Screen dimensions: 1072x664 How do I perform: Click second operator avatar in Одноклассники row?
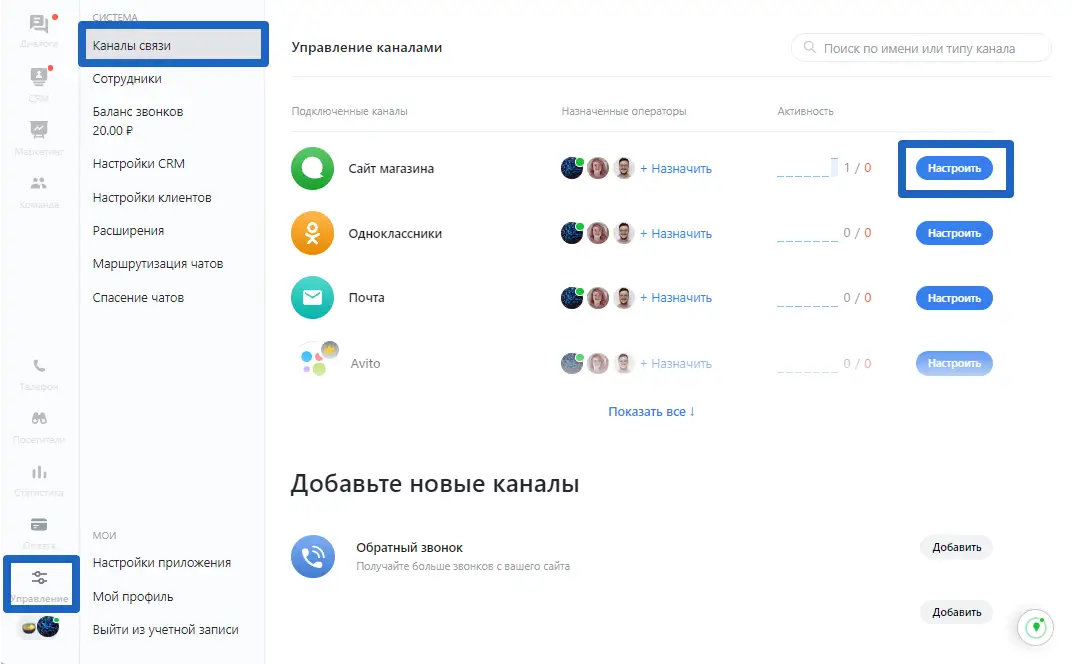[598, 233]
